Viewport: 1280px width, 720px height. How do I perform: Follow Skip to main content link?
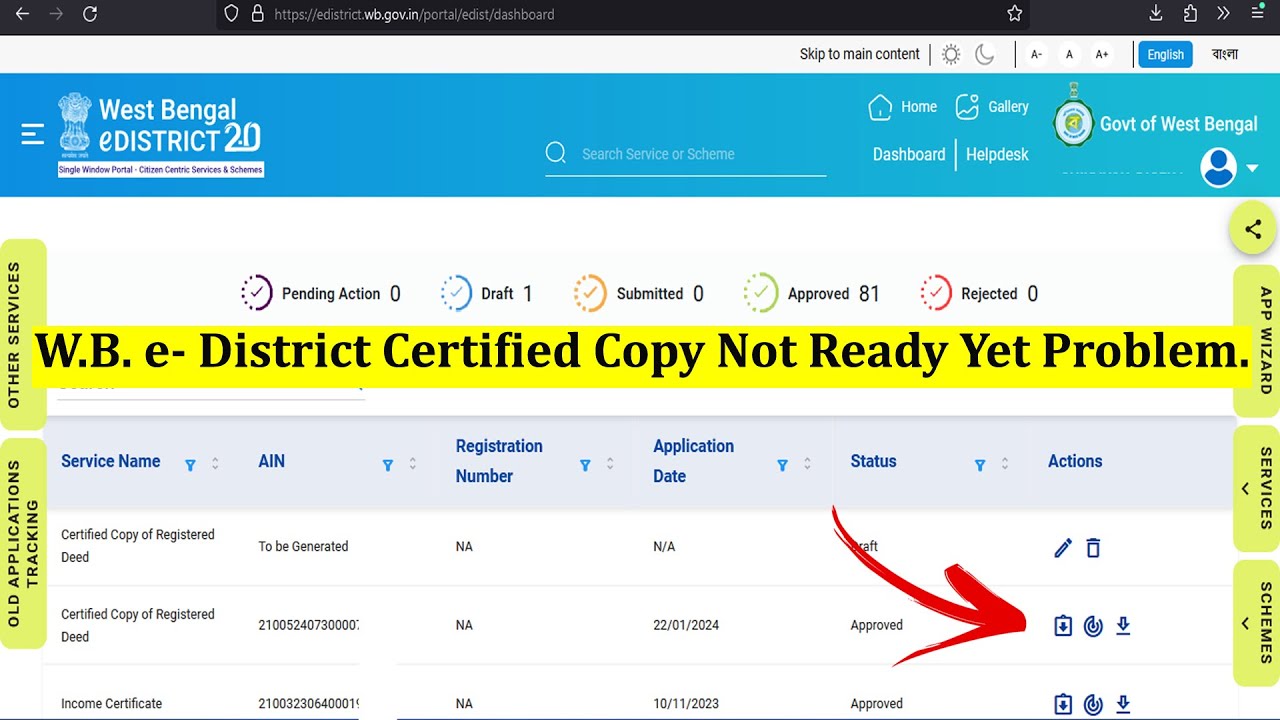(859, 55)
